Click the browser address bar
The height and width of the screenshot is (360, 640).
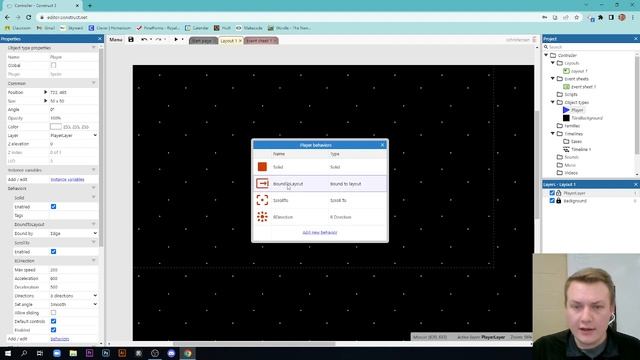(286, 18)
